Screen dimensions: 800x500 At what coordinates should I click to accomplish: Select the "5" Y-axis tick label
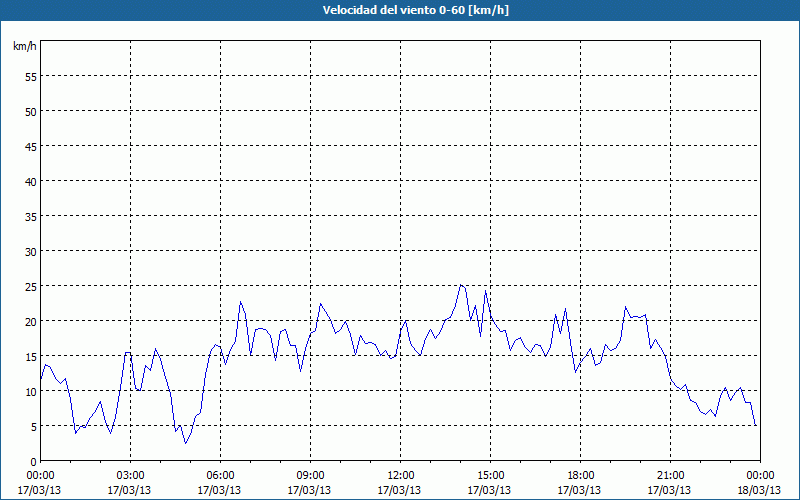point(34,427)
